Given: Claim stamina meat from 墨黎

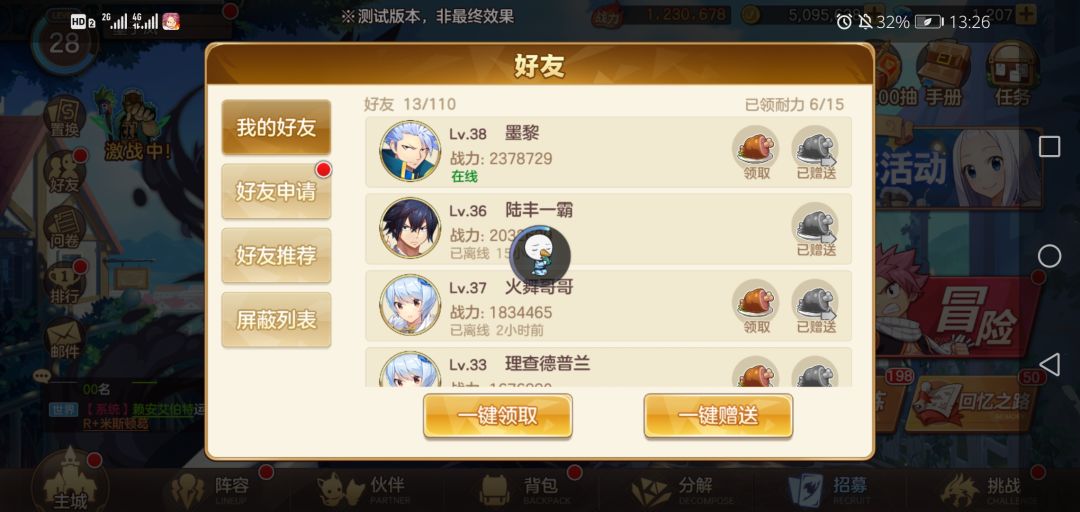Looking at the screenshot, I should click(x=756, y=152).
